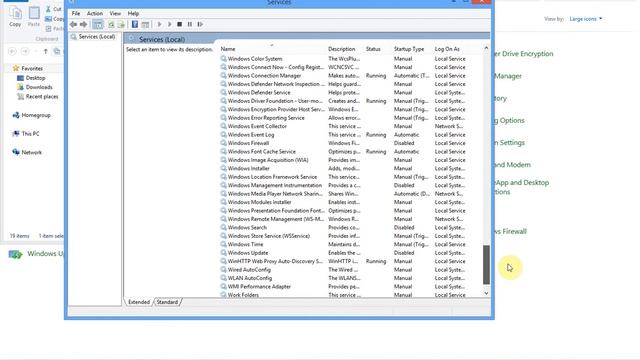This screenshot has height=360, width=640.
Task: Select Network in Explorer navigation pane
Action: pyautogui.click(x=31, y=153)
